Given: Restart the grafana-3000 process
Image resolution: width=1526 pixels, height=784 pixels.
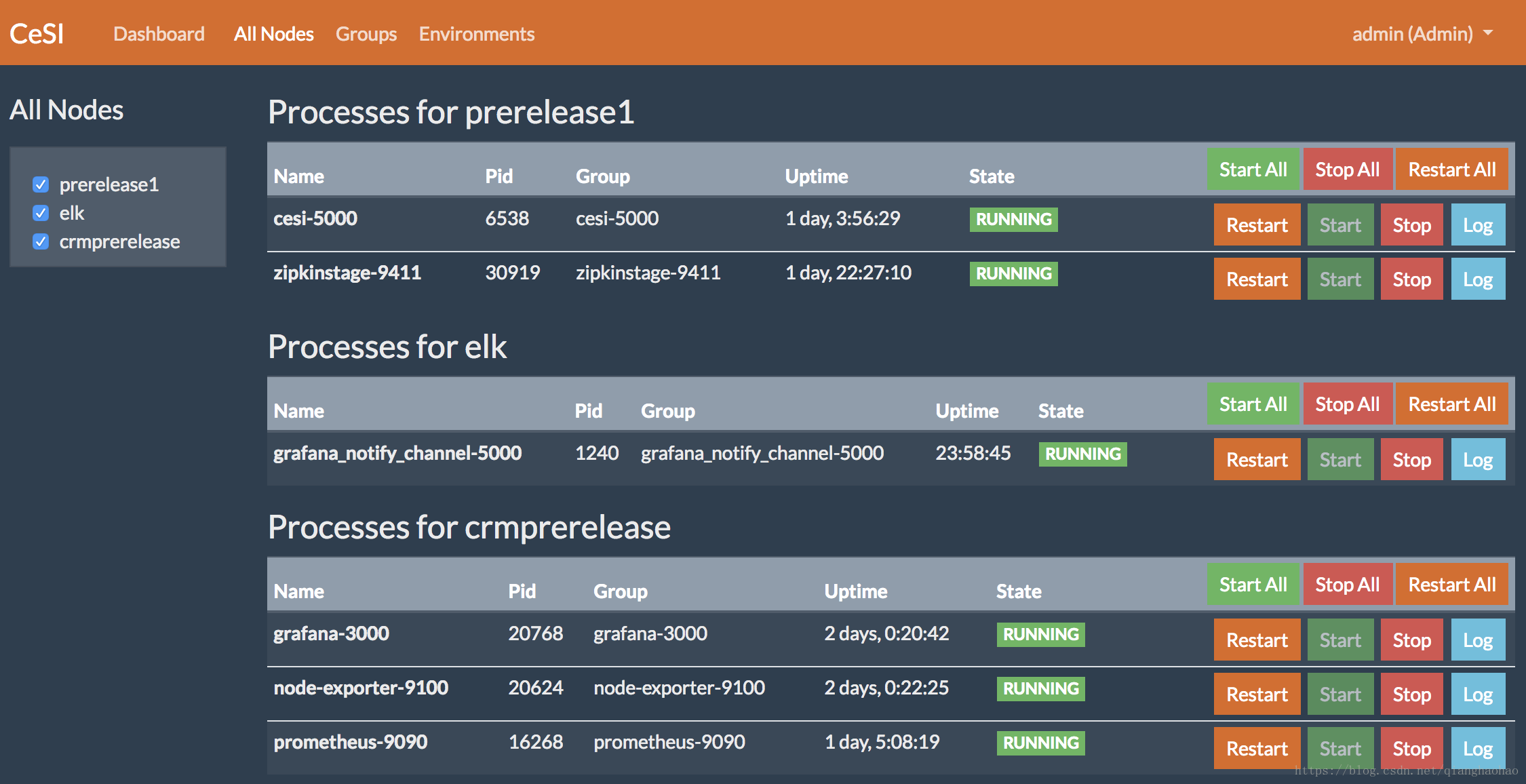Looking at the screenshot, I should (1257, 640).
